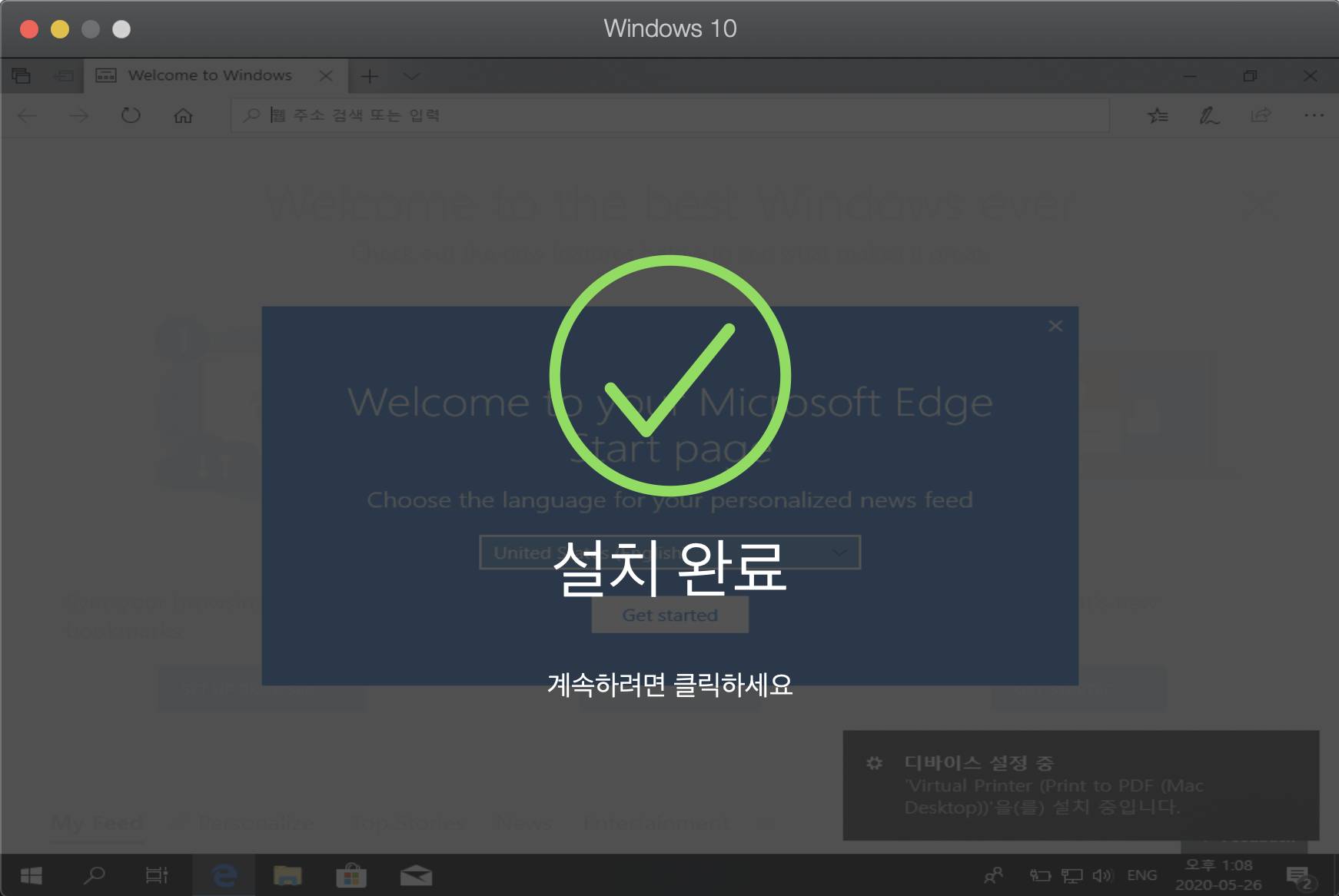Open Edge Favorites hub icon
The width and height of the screenshot is (1339, 896).
[x=1158, y=115]
